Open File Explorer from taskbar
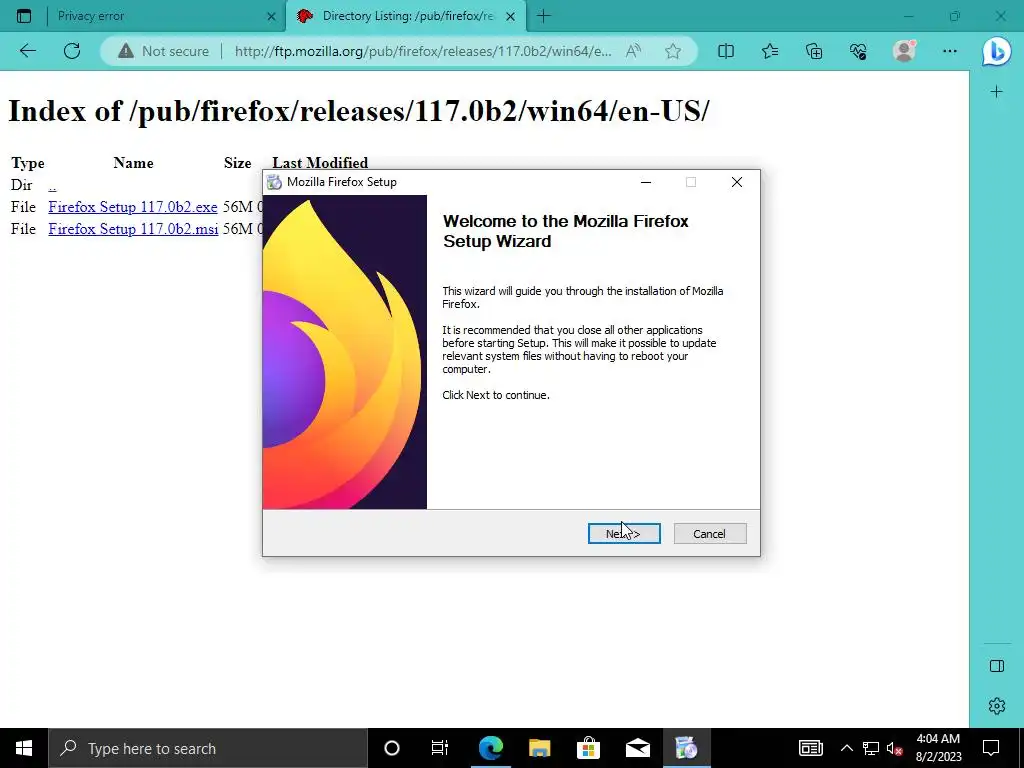 tap(539, 748)
